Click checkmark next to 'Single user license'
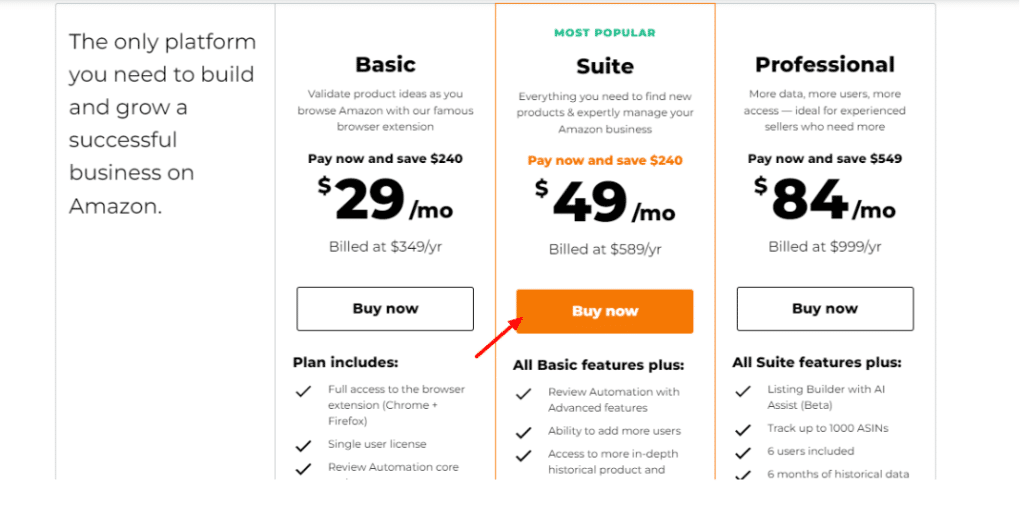 (x=303, y=445)
